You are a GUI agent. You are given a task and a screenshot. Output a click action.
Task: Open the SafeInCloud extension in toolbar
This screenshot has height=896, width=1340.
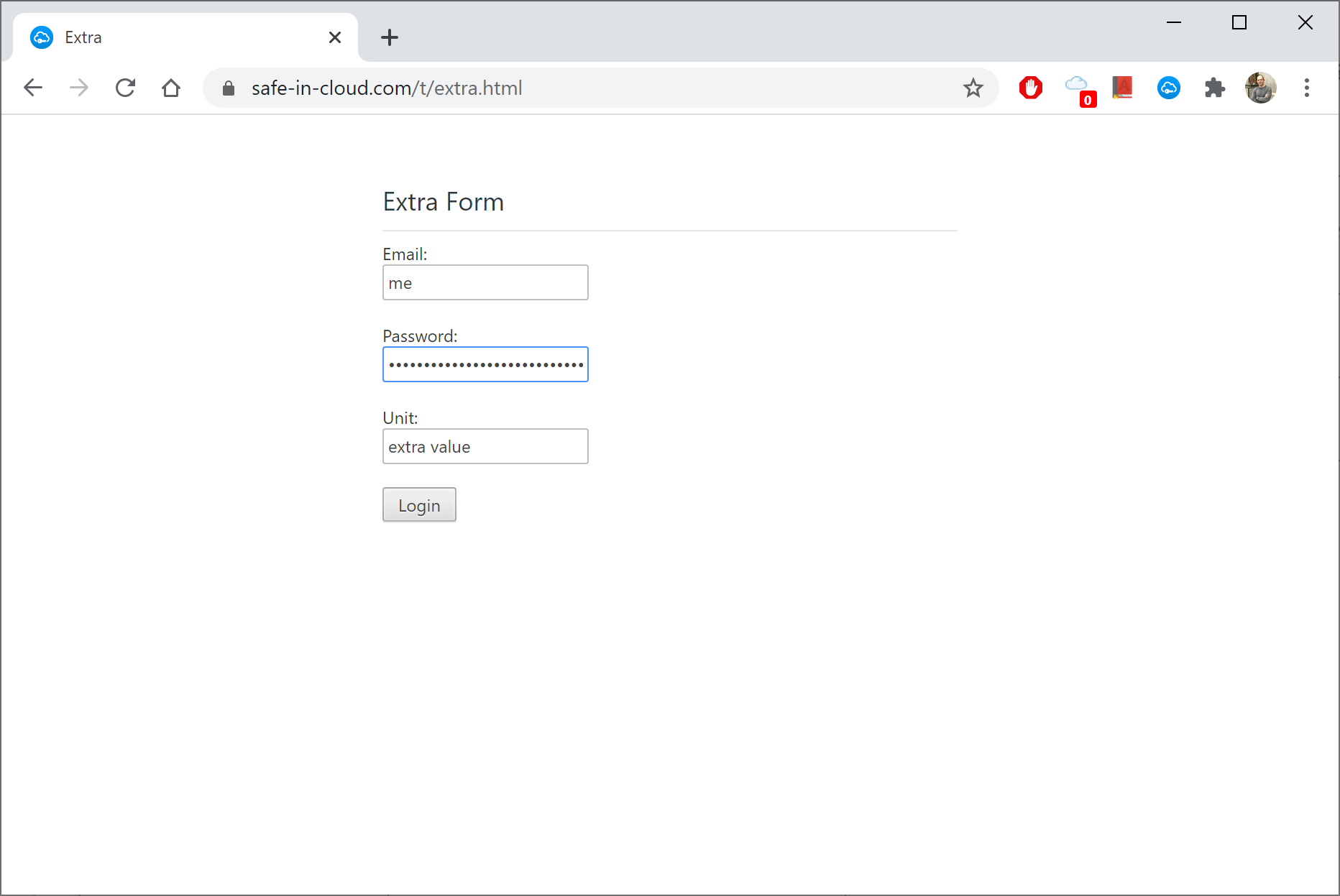tap(1169, 88)
